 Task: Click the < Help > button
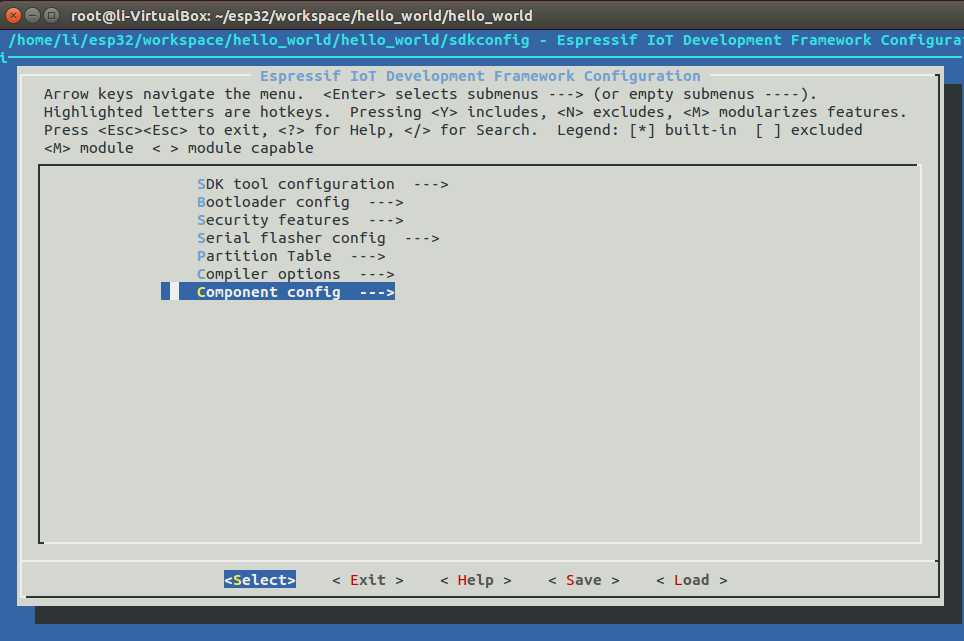476,580
